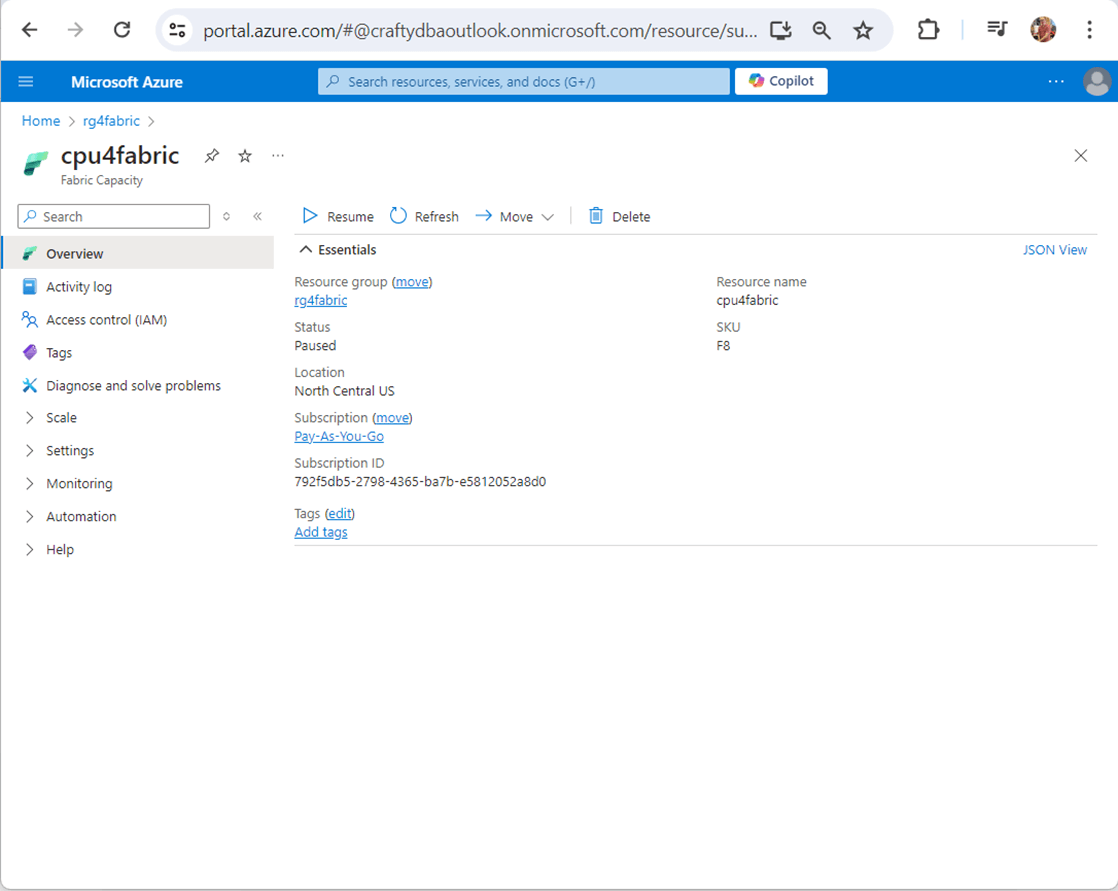Open rg4fabric resource group link in Essentials

(x=321, y=300)
